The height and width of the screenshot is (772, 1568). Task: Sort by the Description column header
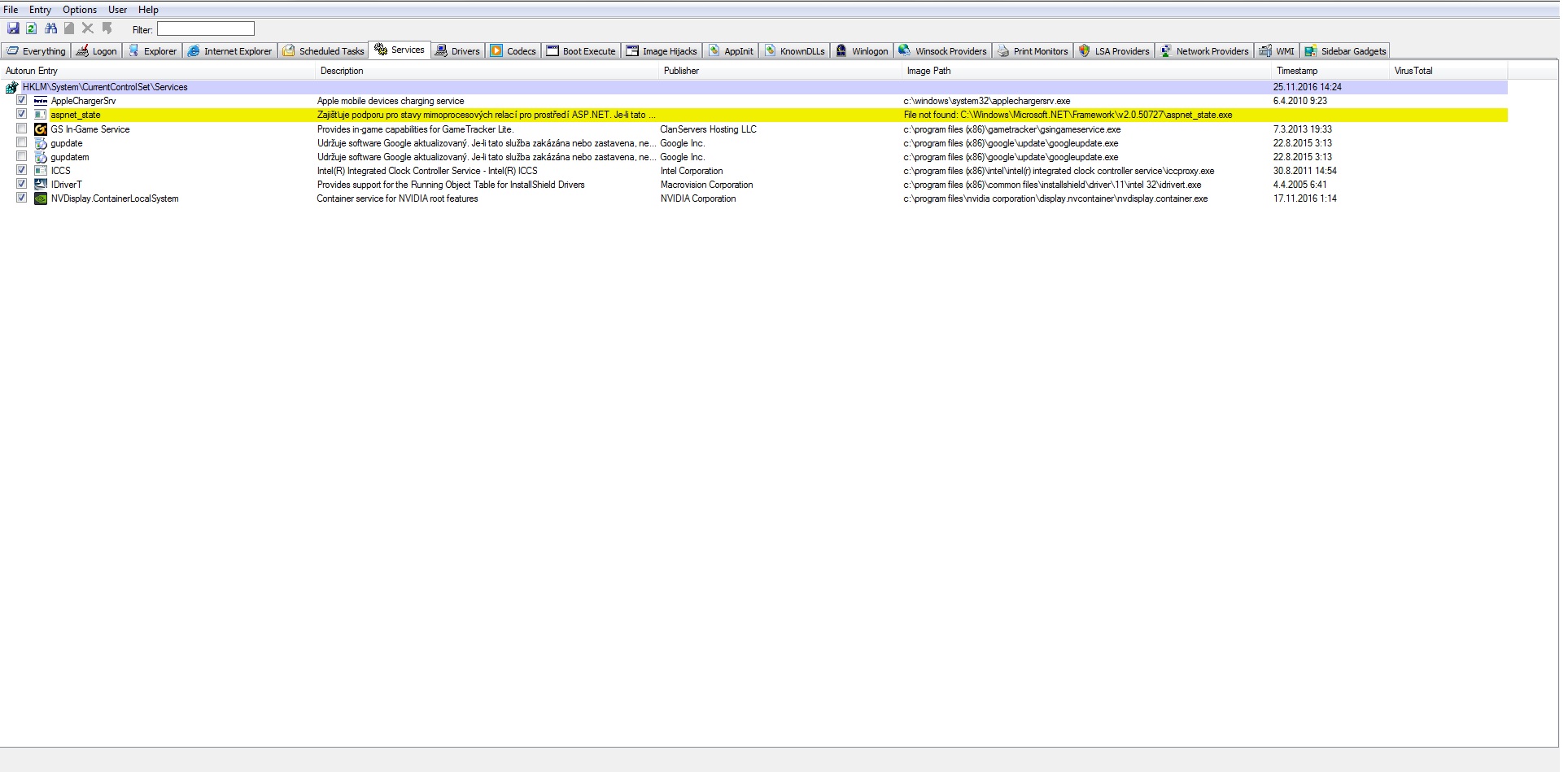(x=487, y=71)
